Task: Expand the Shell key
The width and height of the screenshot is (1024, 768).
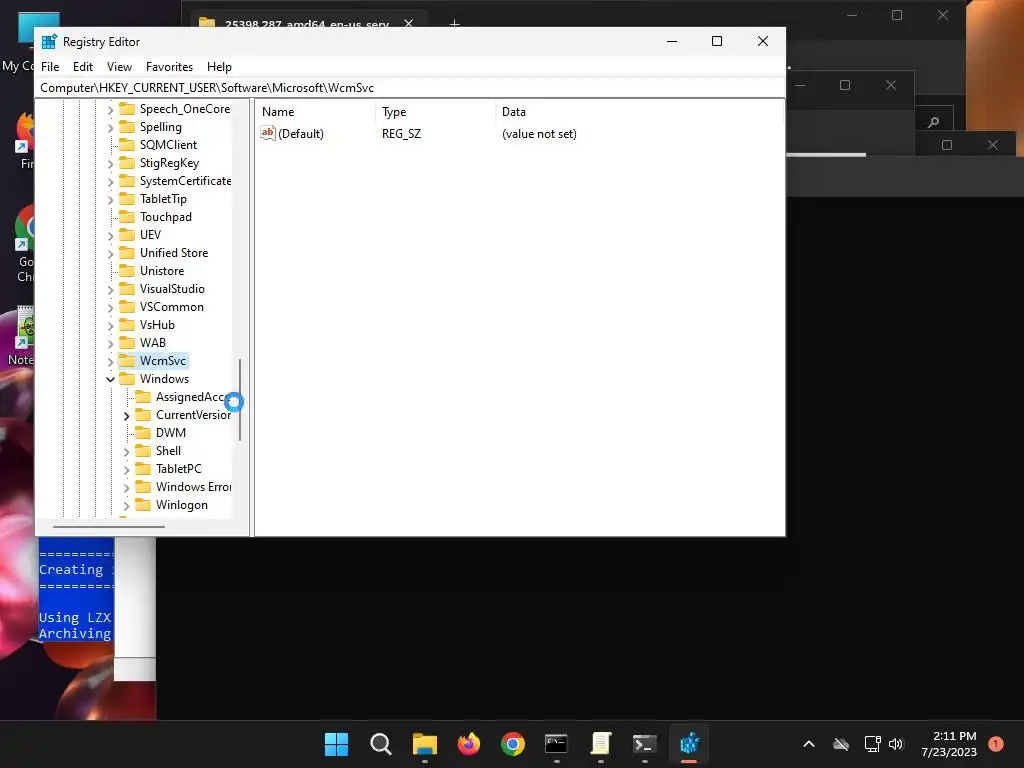Action: [127, 451]
